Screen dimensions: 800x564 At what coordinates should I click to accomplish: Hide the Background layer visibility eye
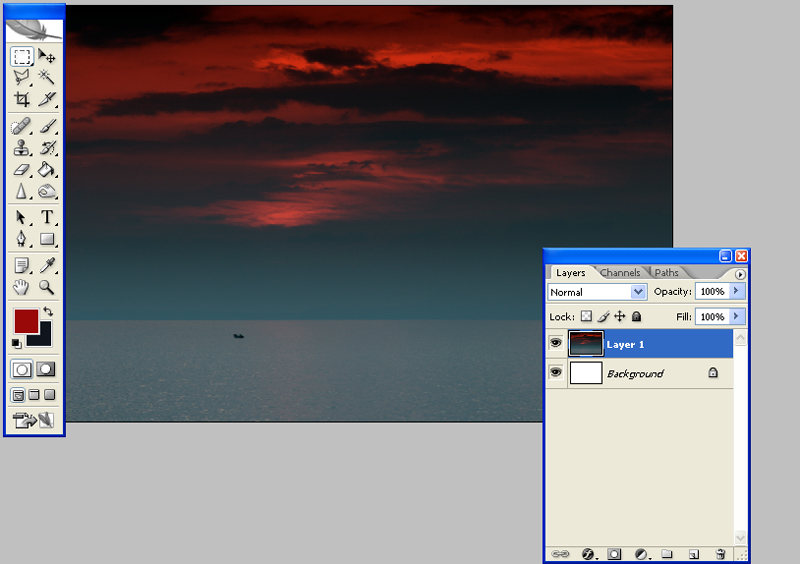pos(556,372)
